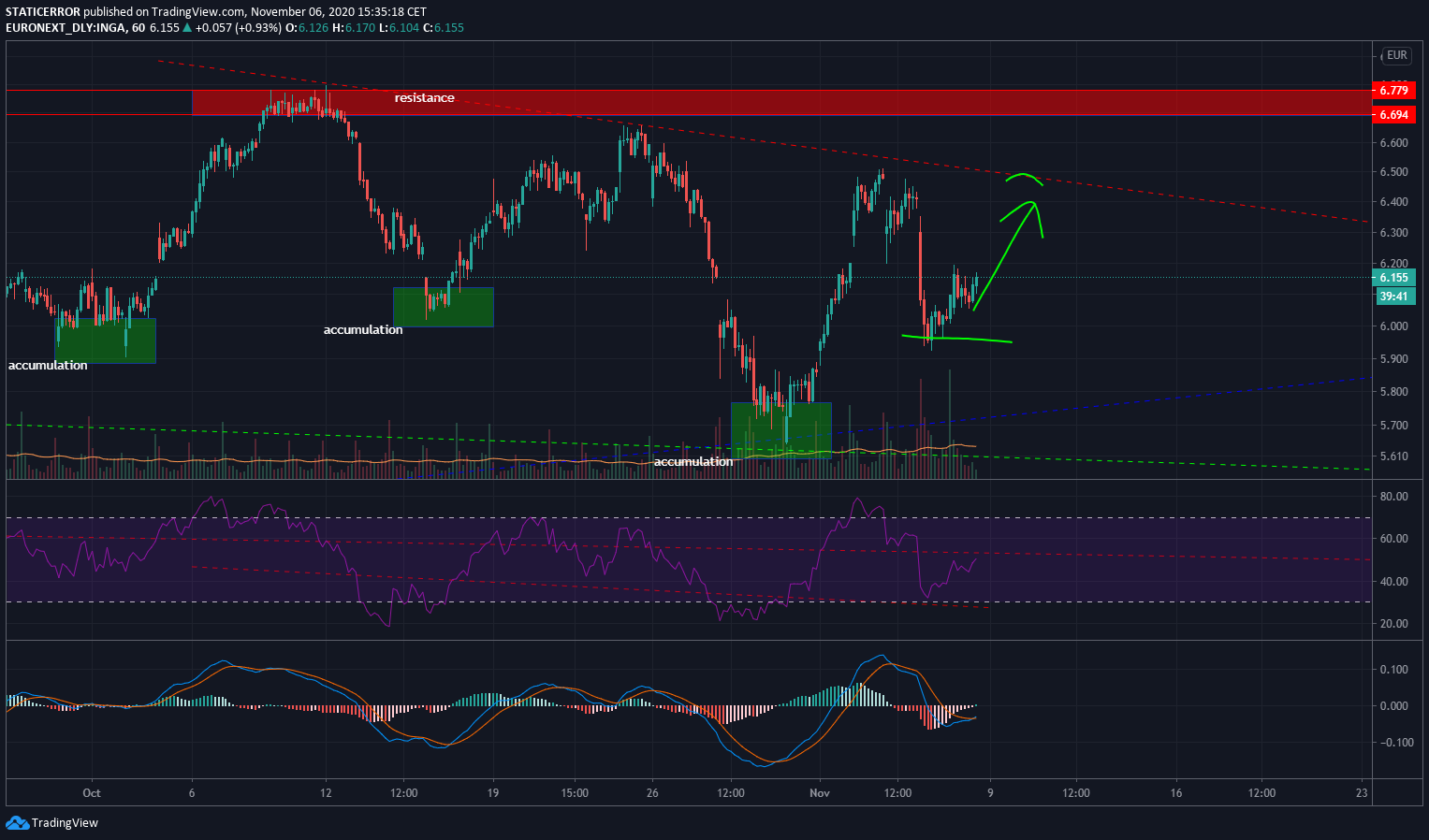Click the MACD 0.000 axis label
The width and height of the screenshot is (1429, 840).
[x=1393, y=706]
